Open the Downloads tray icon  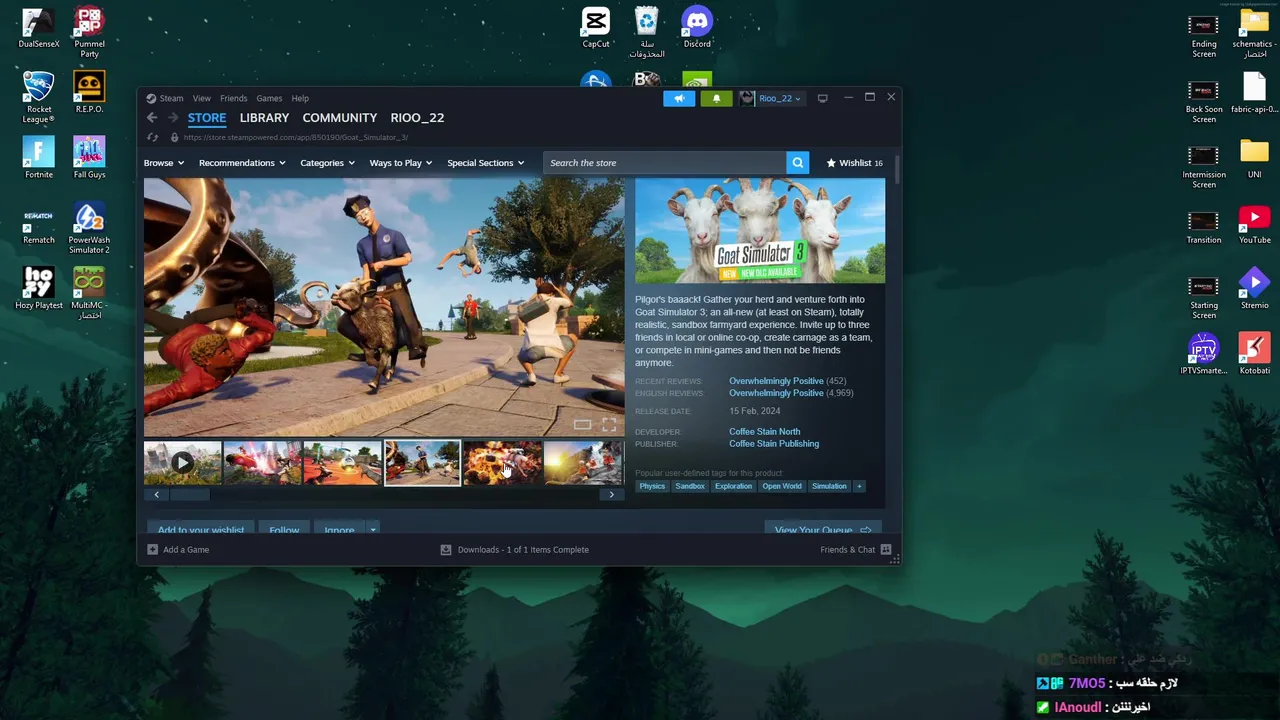[446, 549]
